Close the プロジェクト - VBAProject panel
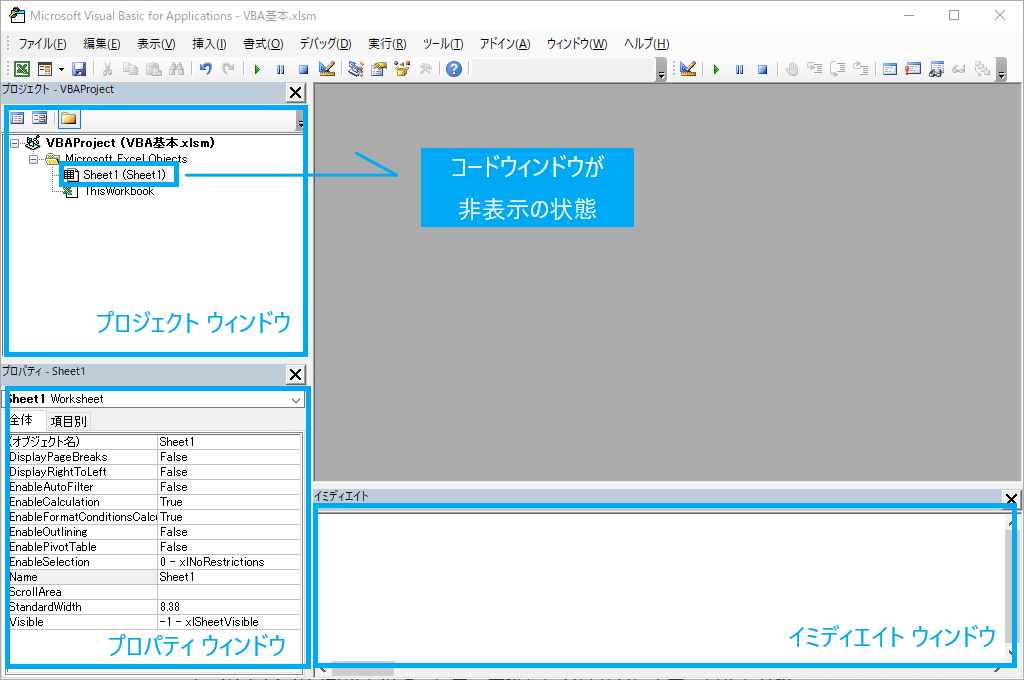1024x680 pixels. [296, 93]
